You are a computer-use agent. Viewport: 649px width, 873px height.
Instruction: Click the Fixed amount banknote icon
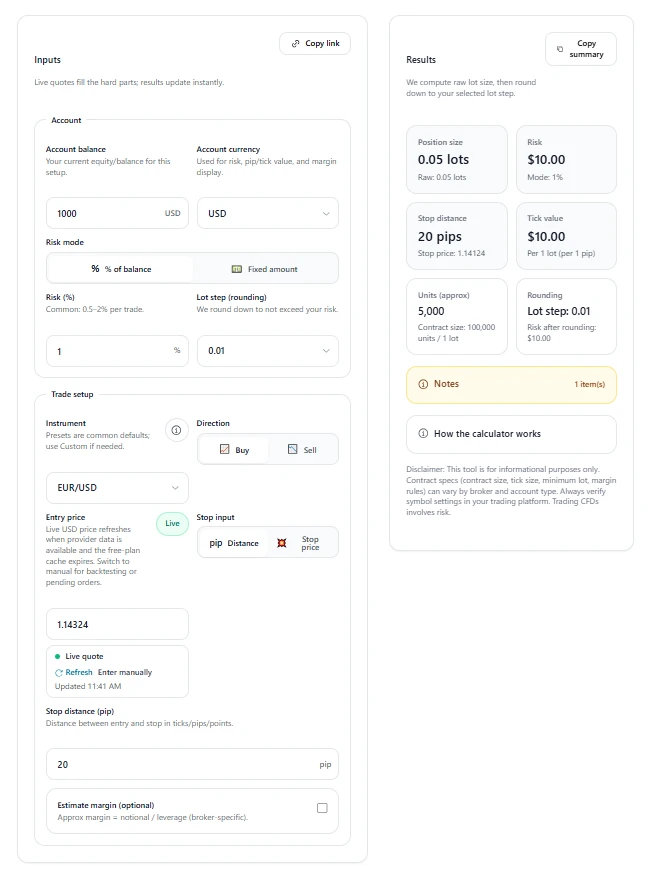237,269
